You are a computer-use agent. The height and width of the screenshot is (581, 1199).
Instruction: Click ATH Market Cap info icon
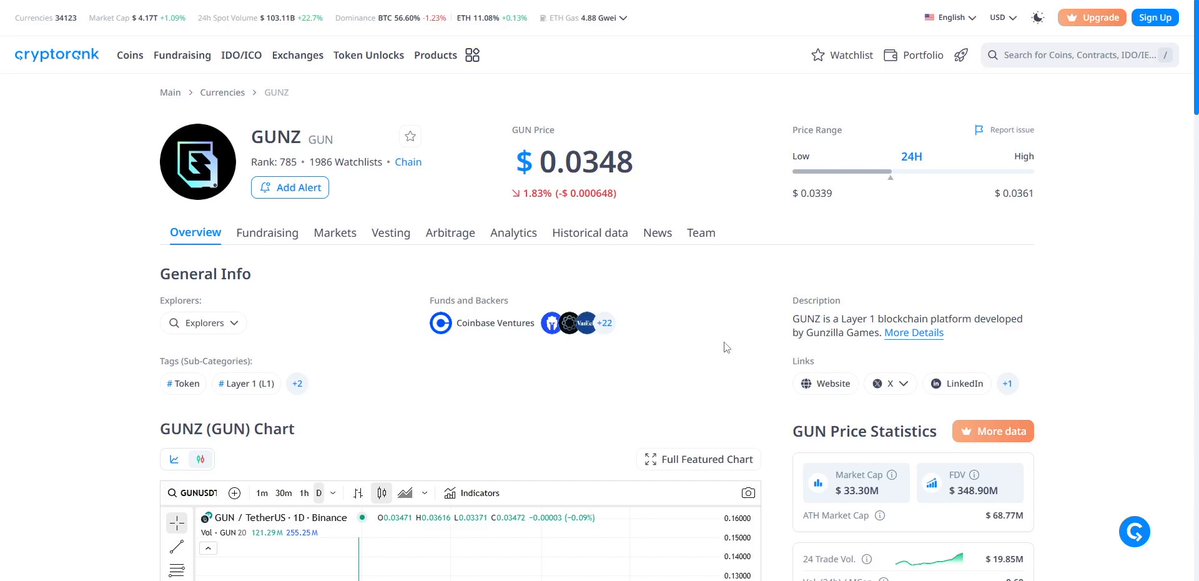(x=879, y=515)
